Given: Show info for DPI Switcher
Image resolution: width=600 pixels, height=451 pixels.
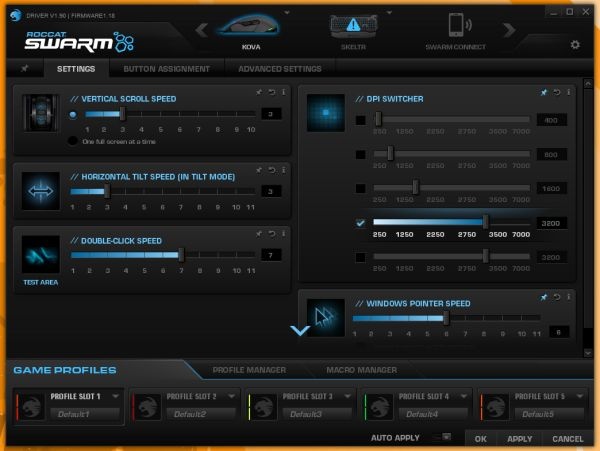Looking at the screenshot, I should click(569, 92).
